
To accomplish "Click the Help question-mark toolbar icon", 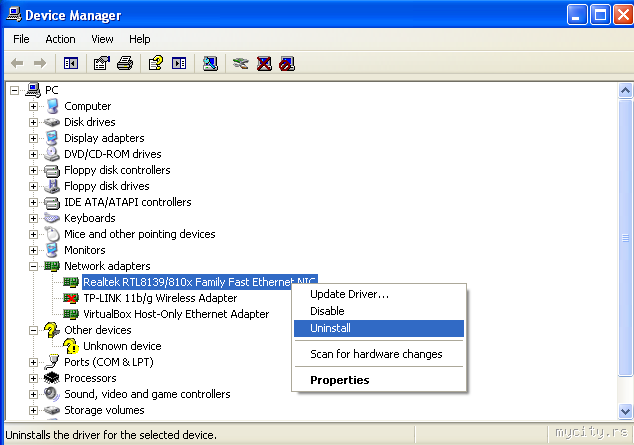I will tap(156, 63).
